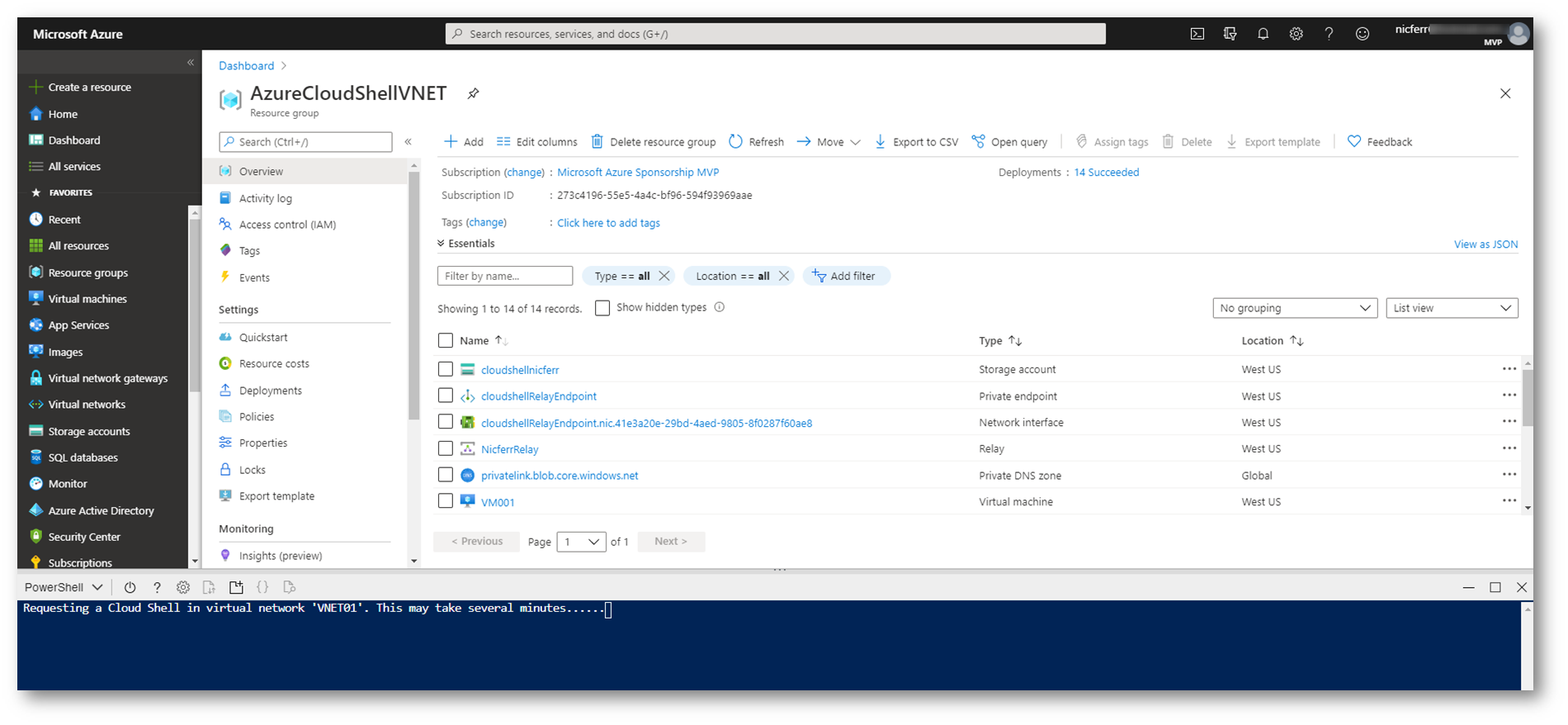The height and width of the screenshot is (725, 1568).
Task: Click breadcrumb chevron after Dashboard
Action: [x=284, y=66]
